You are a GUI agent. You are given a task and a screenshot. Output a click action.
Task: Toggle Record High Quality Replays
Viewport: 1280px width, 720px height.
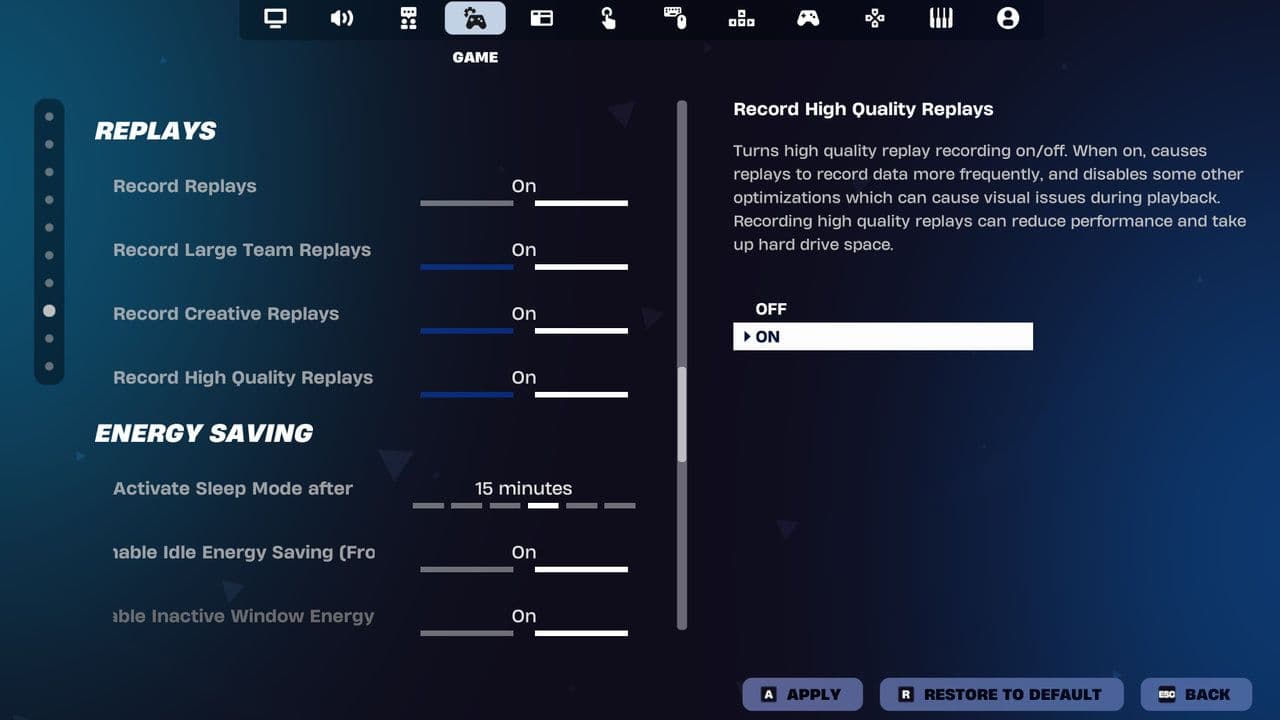pos(524,383)
